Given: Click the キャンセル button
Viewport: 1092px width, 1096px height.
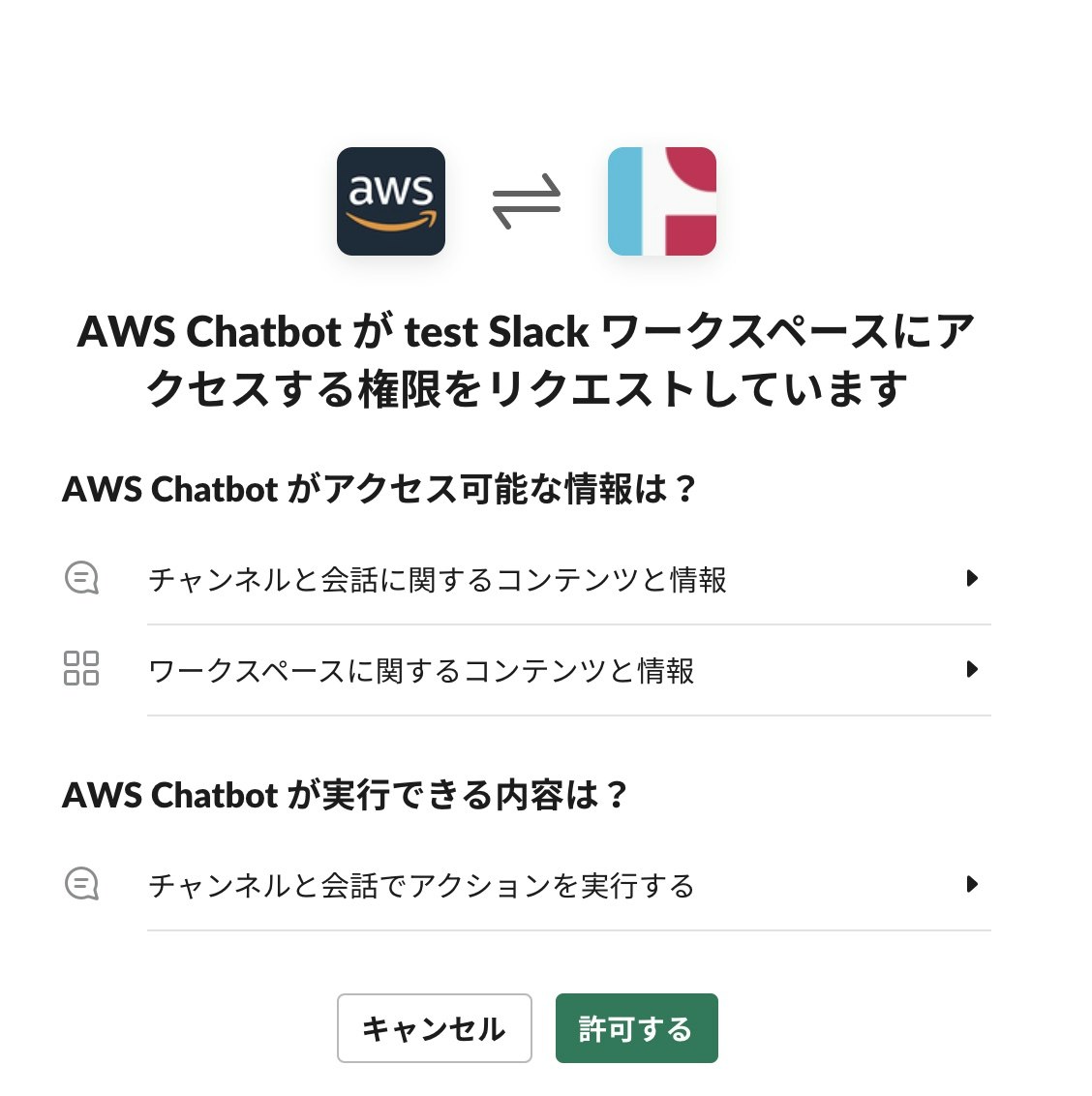Looking at the screenshot, I should tap(434, 1028).
